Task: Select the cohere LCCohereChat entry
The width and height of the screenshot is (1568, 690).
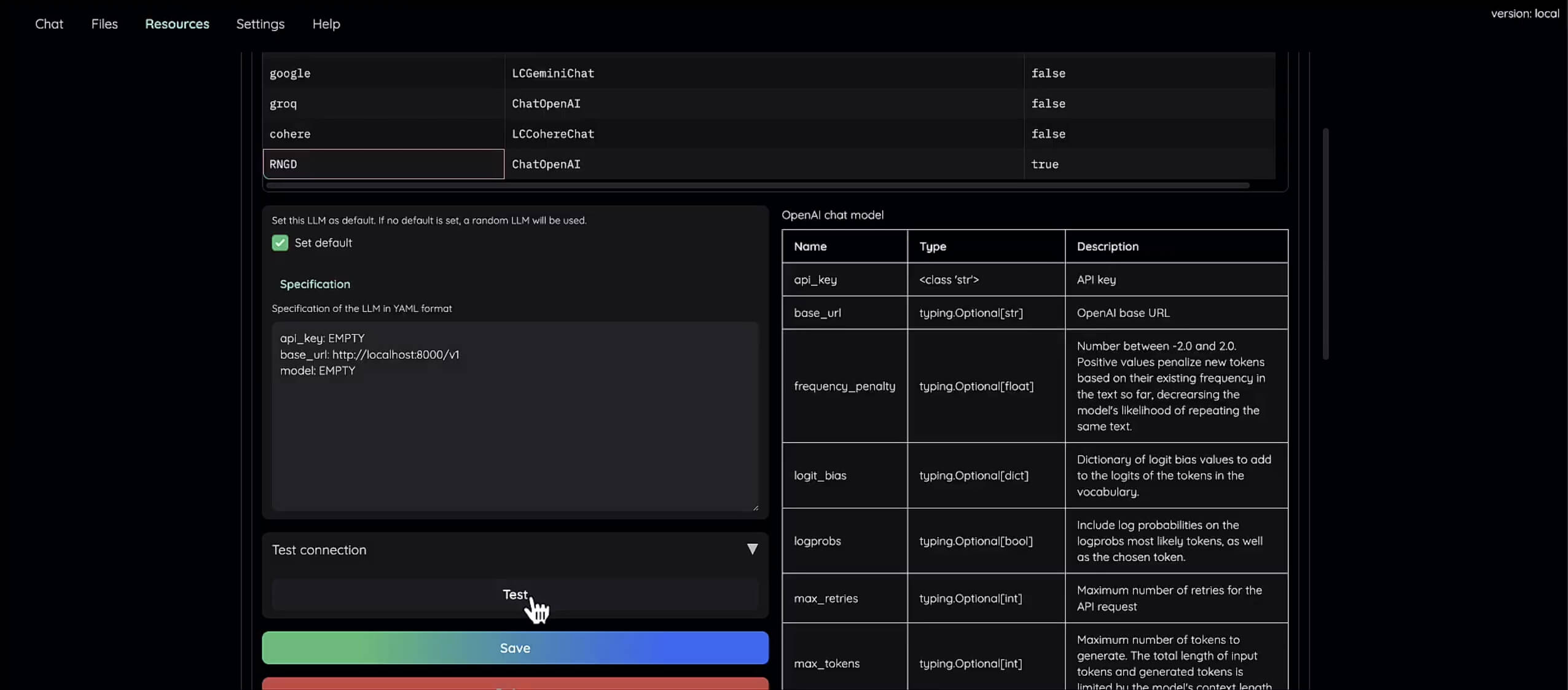Action: pos(552,134)
